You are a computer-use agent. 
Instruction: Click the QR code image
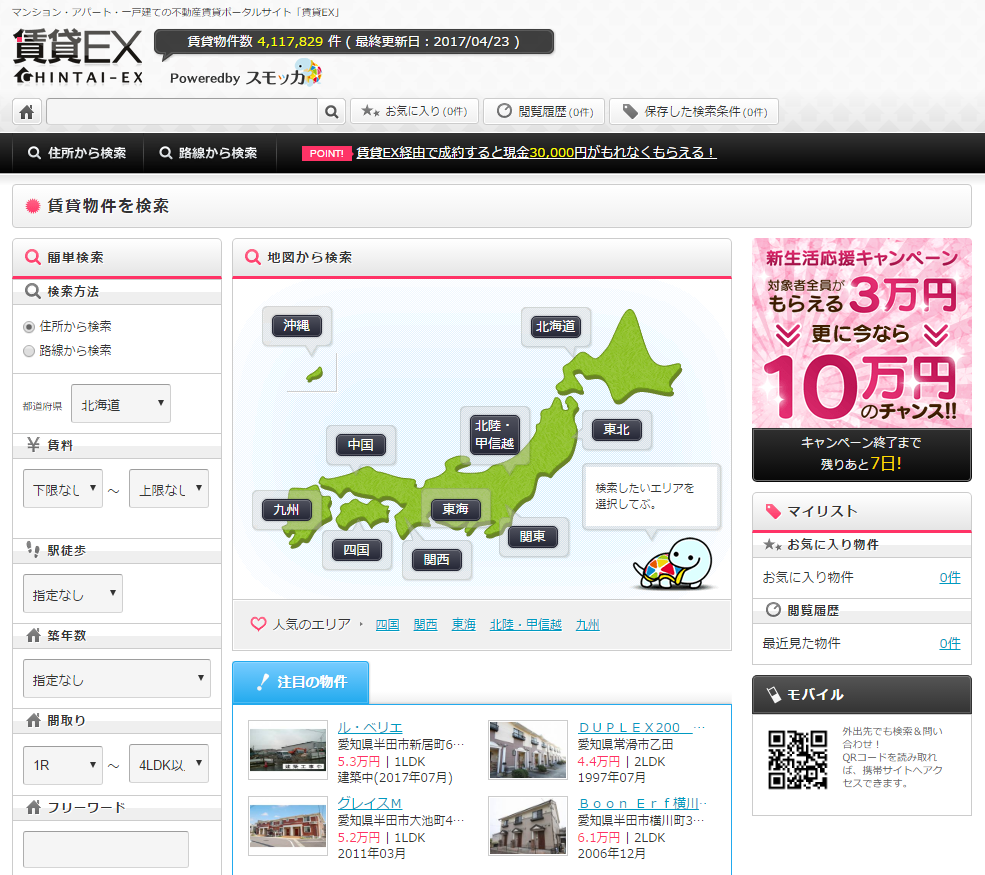(797, 759)
